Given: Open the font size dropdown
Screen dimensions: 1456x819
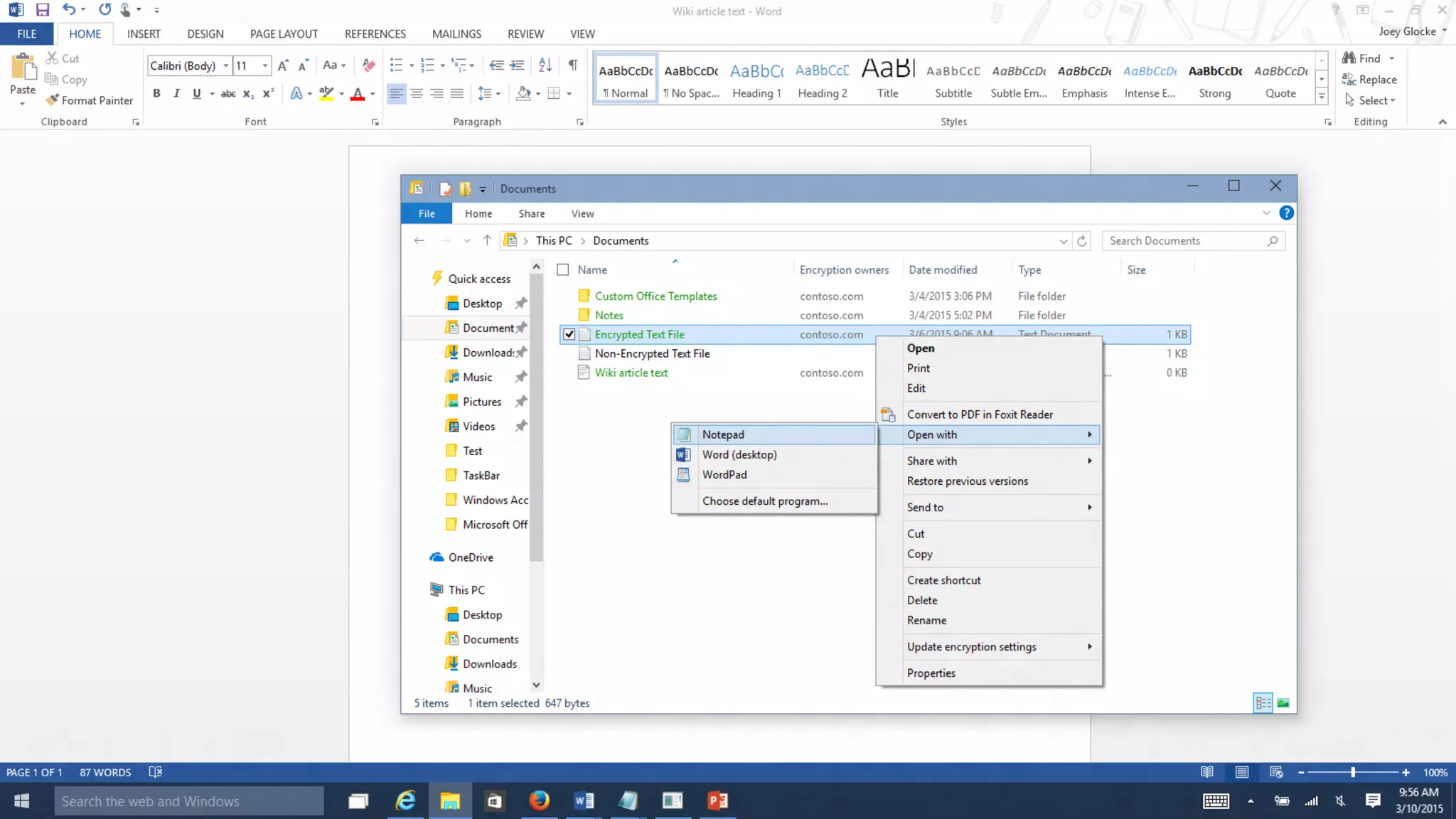Looking at the screenshot, I should [x=265, y=65].
